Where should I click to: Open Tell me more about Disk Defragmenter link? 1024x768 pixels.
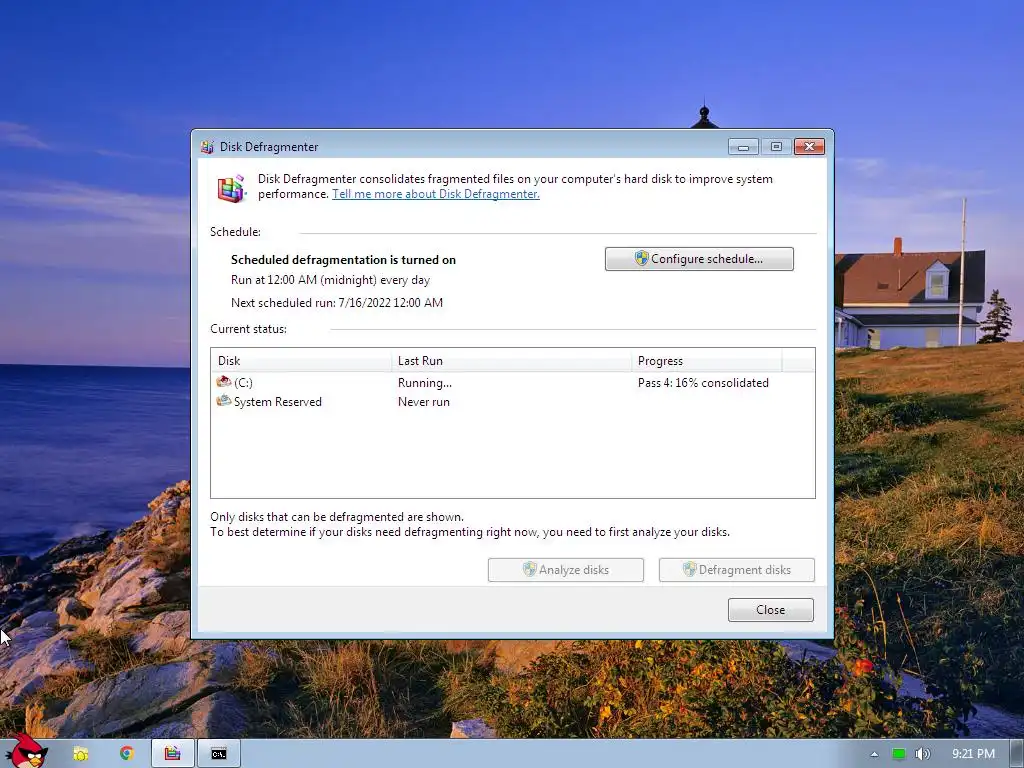(x=436, y=194)
